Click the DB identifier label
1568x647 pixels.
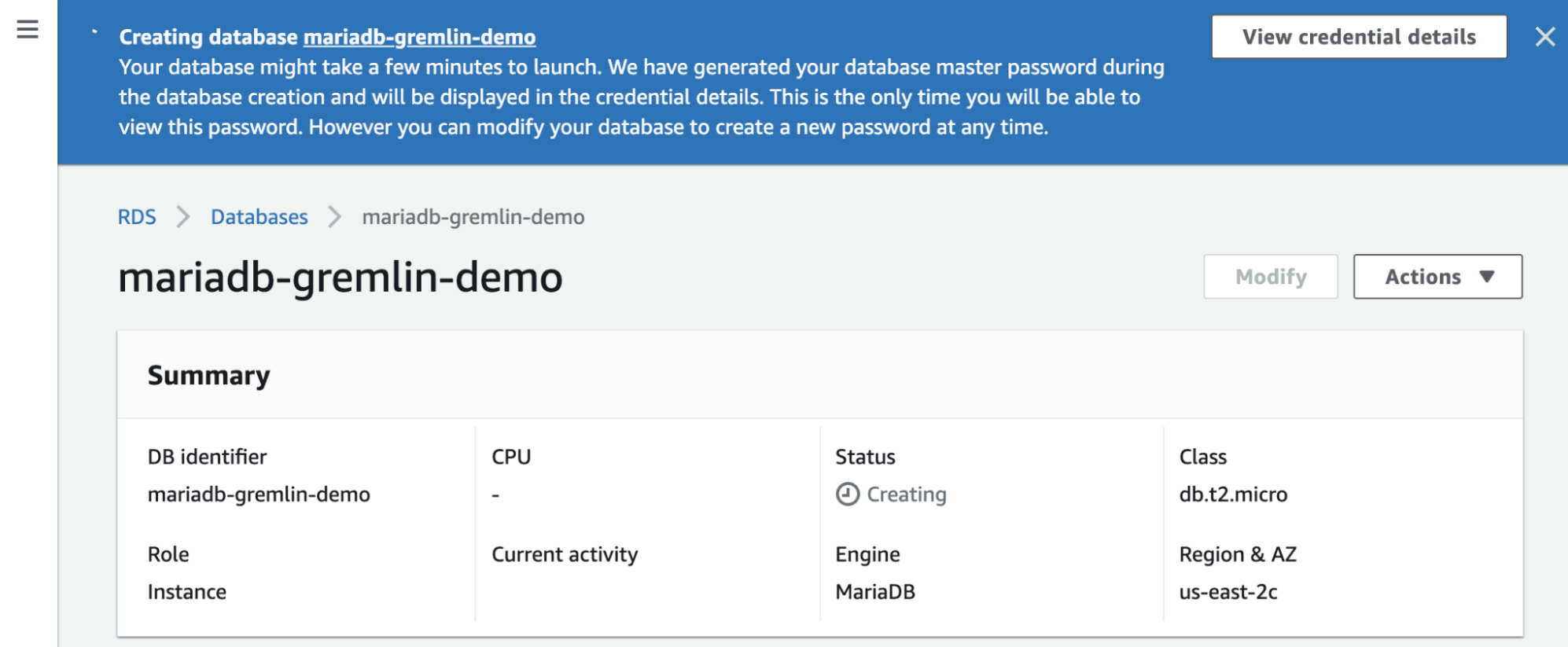click(x=207, y=457)
